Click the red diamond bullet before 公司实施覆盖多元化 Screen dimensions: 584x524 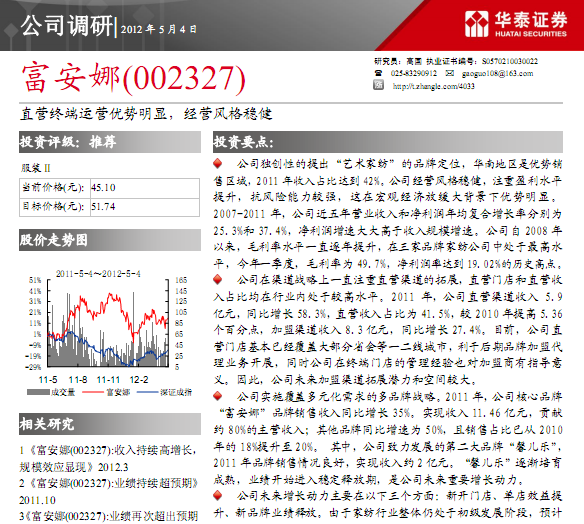(x=218, y=396)
